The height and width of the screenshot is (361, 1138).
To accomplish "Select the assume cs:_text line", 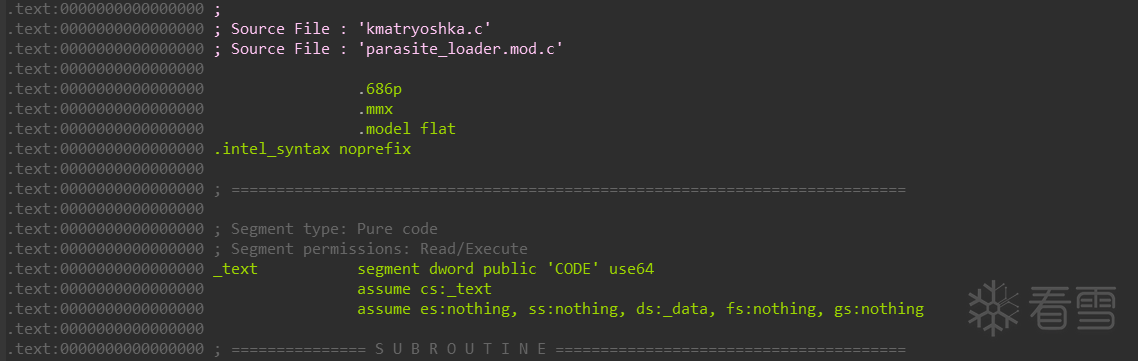I will [425, 289].
